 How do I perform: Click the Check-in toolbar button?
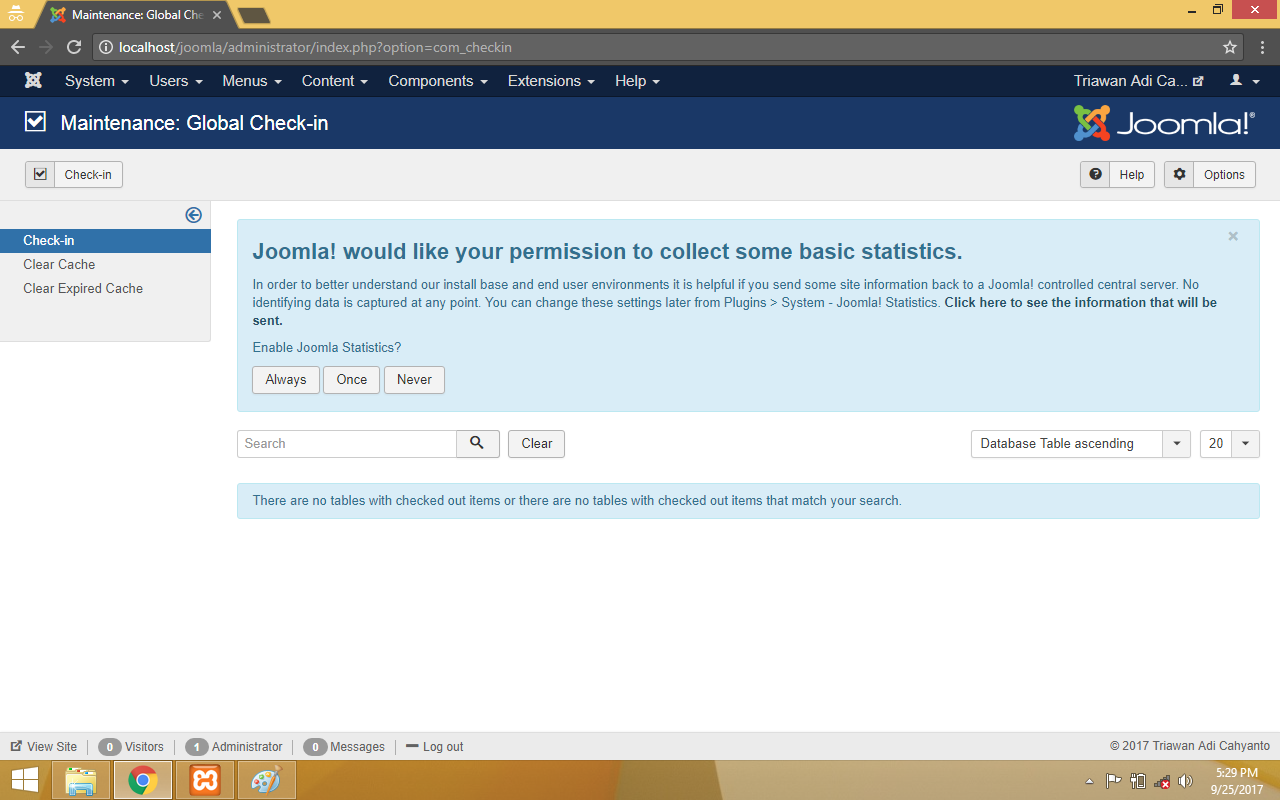74,174
